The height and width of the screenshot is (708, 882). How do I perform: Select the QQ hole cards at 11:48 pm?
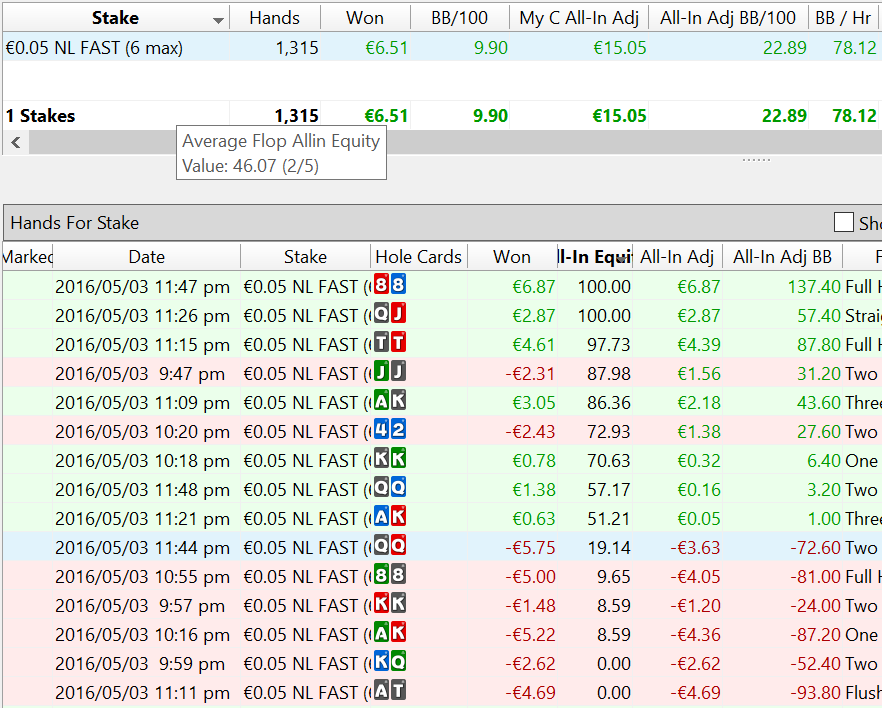click(390, 488)
